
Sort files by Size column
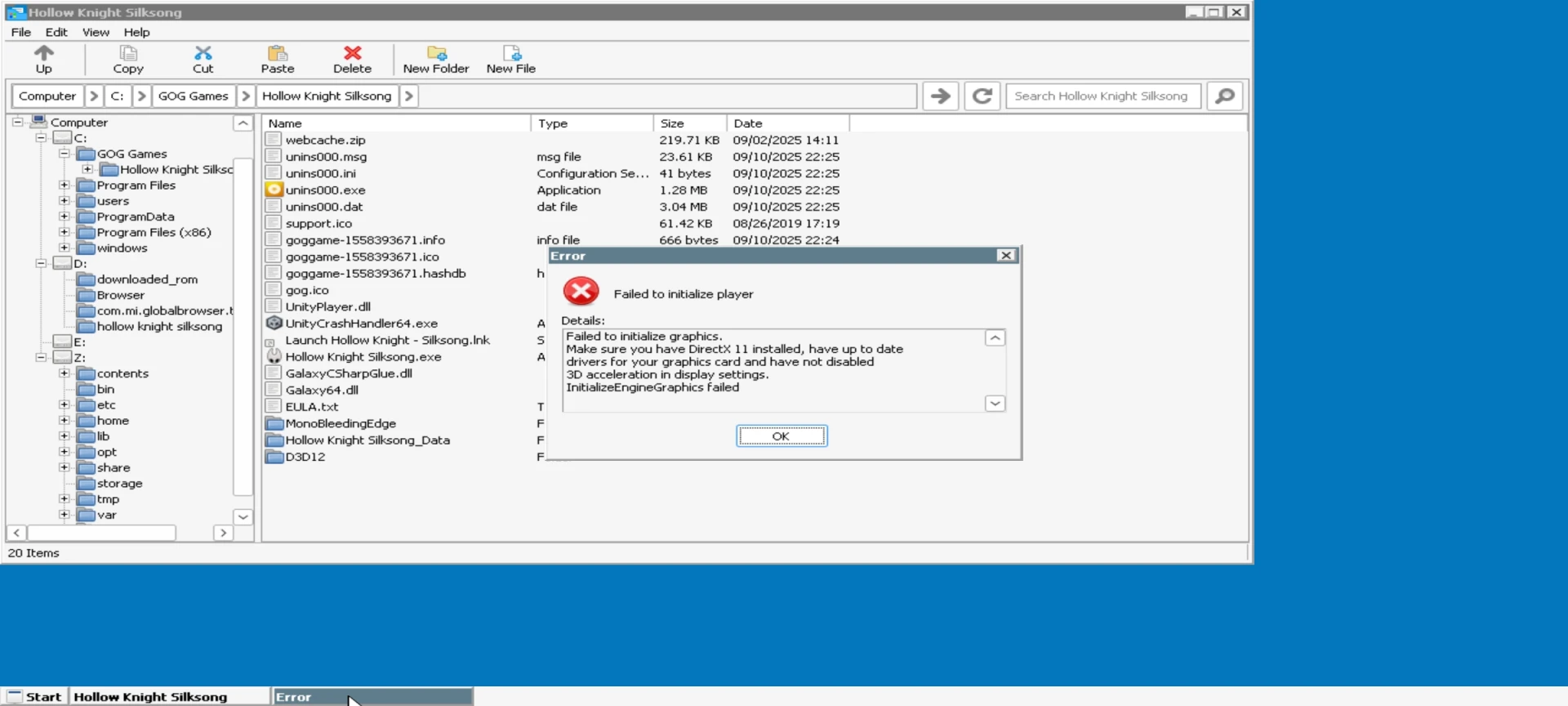[x=690, y=123]
